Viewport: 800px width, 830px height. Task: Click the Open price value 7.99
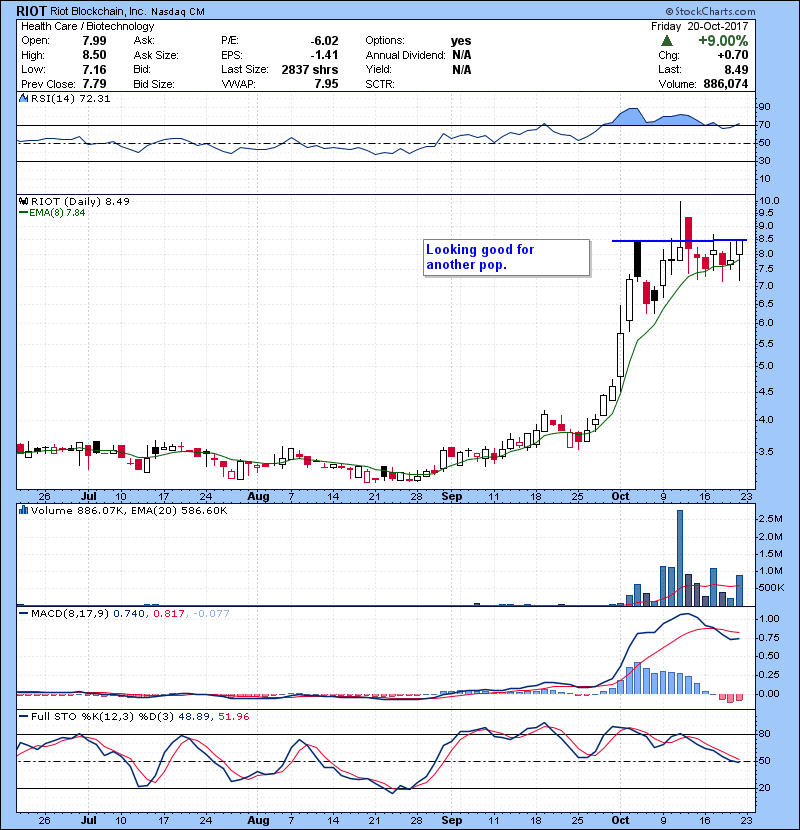click(x=94, y=41)
